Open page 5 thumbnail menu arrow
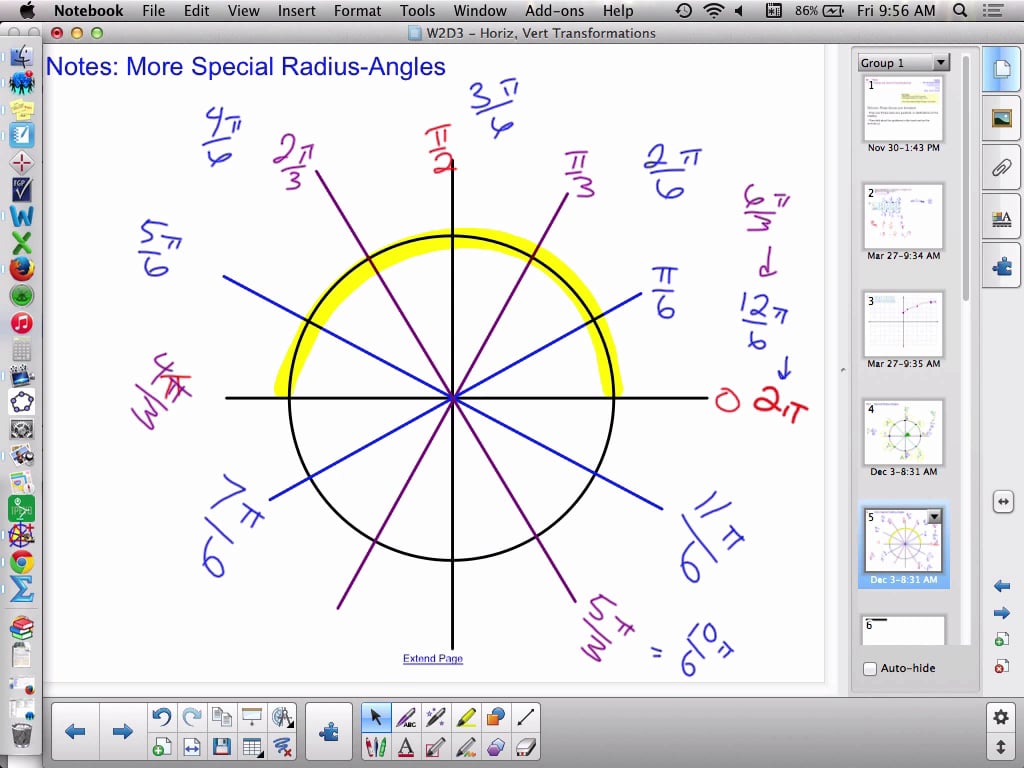This screenshot has width=1024, height=768. coord(935,517)
